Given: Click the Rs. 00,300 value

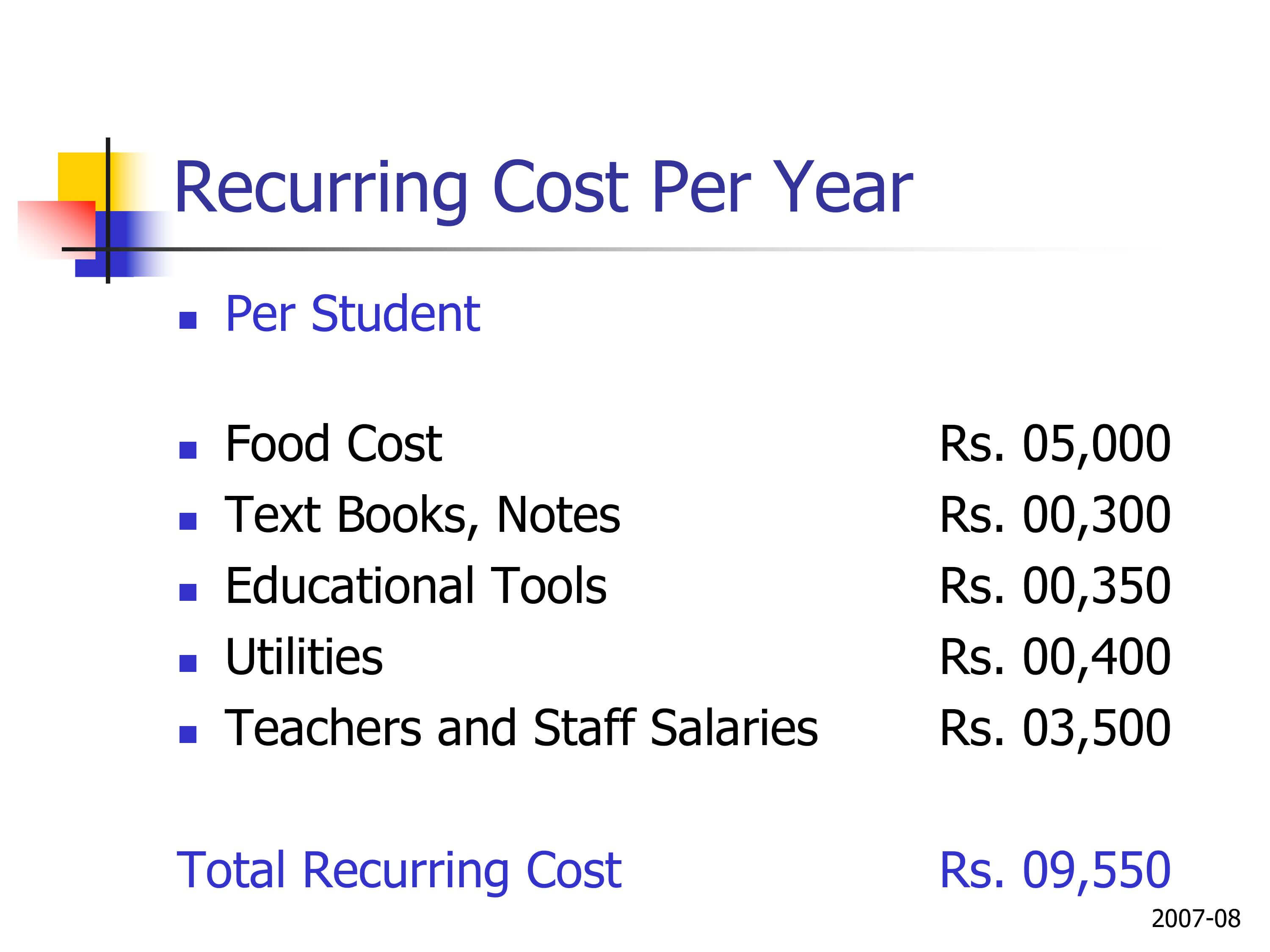Looking at the screenshot, I should click(x=1055, y=516).
